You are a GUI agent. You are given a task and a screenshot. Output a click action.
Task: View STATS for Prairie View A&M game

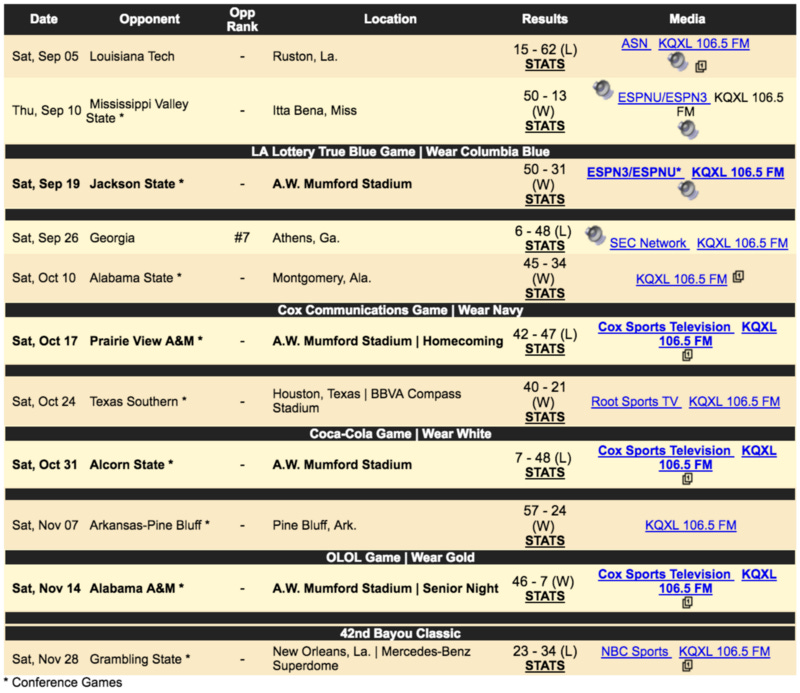545,349
